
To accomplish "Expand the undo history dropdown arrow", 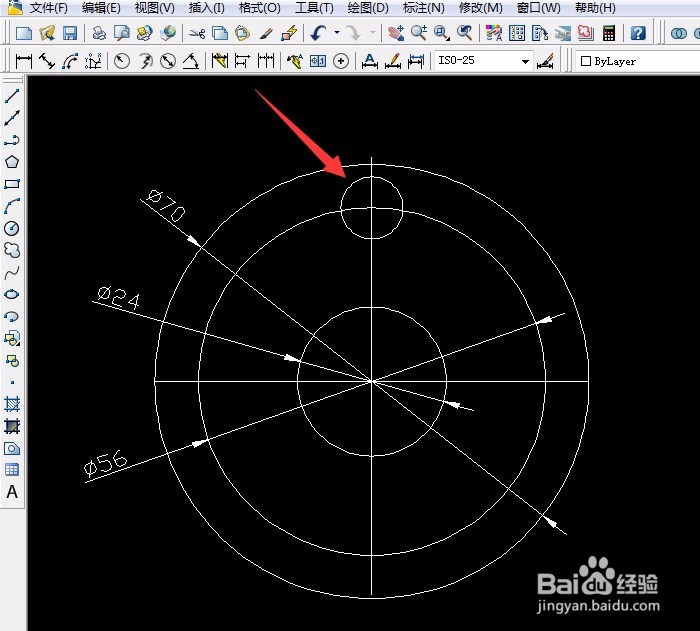I will pyautogui.click(x=337, y=33).
